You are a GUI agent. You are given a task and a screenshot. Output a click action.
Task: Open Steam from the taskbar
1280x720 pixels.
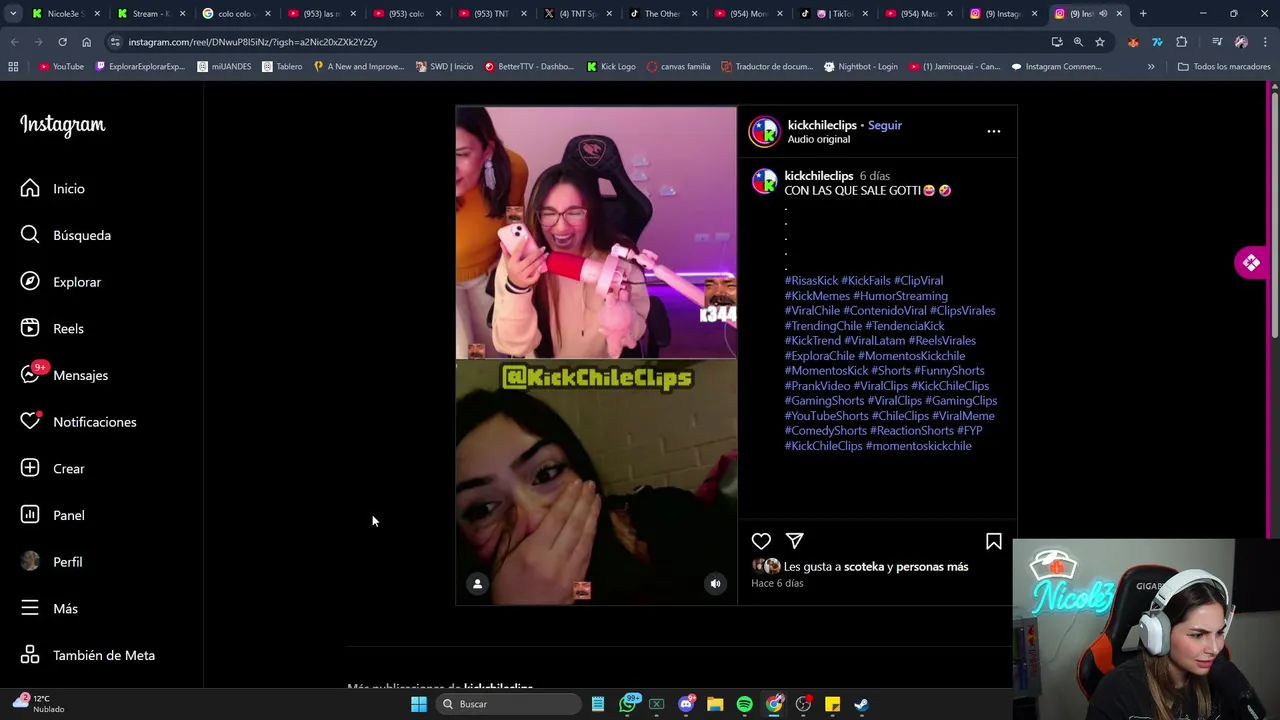861,704
